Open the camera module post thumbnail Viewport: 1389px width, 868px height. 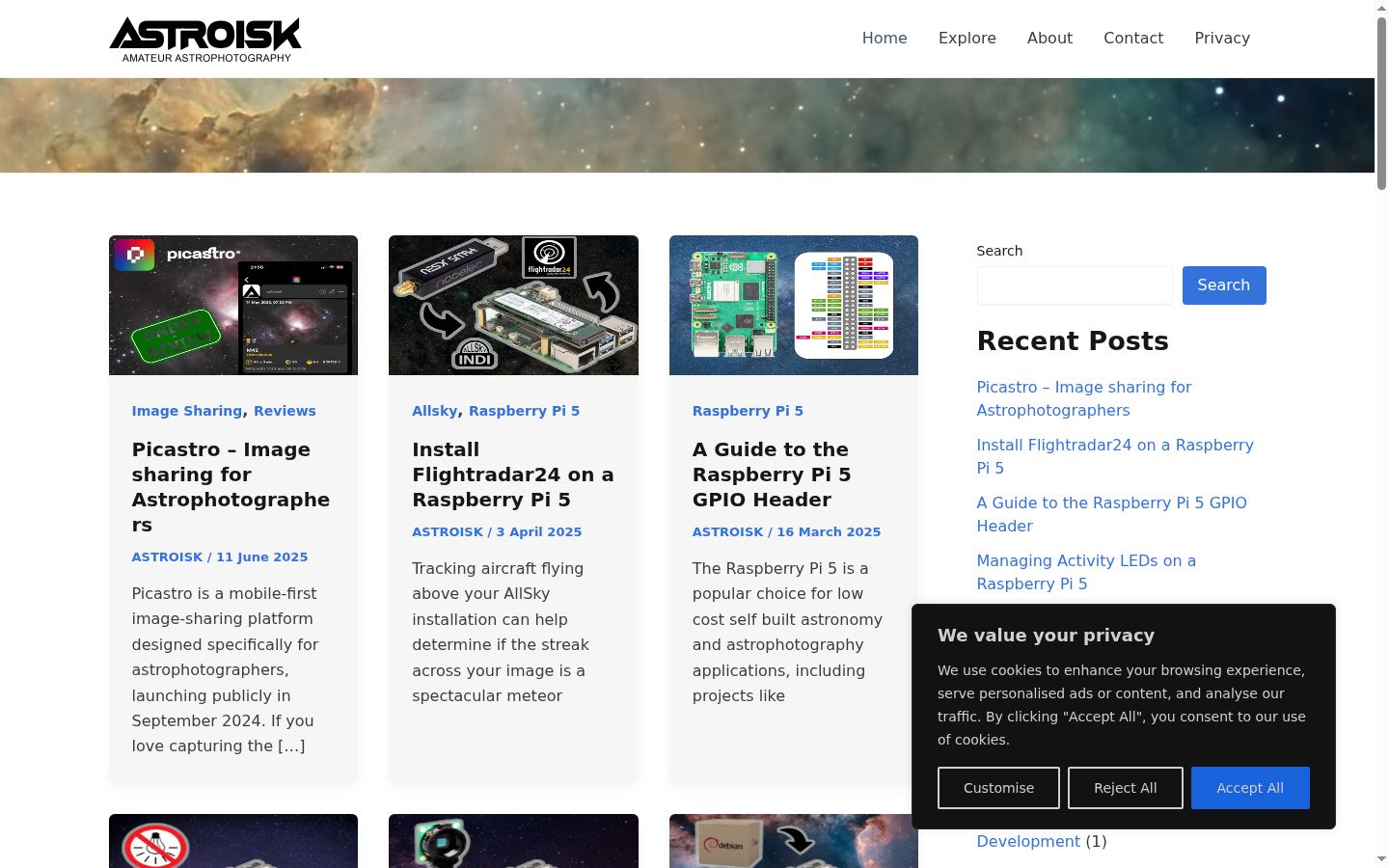(513, 841)
